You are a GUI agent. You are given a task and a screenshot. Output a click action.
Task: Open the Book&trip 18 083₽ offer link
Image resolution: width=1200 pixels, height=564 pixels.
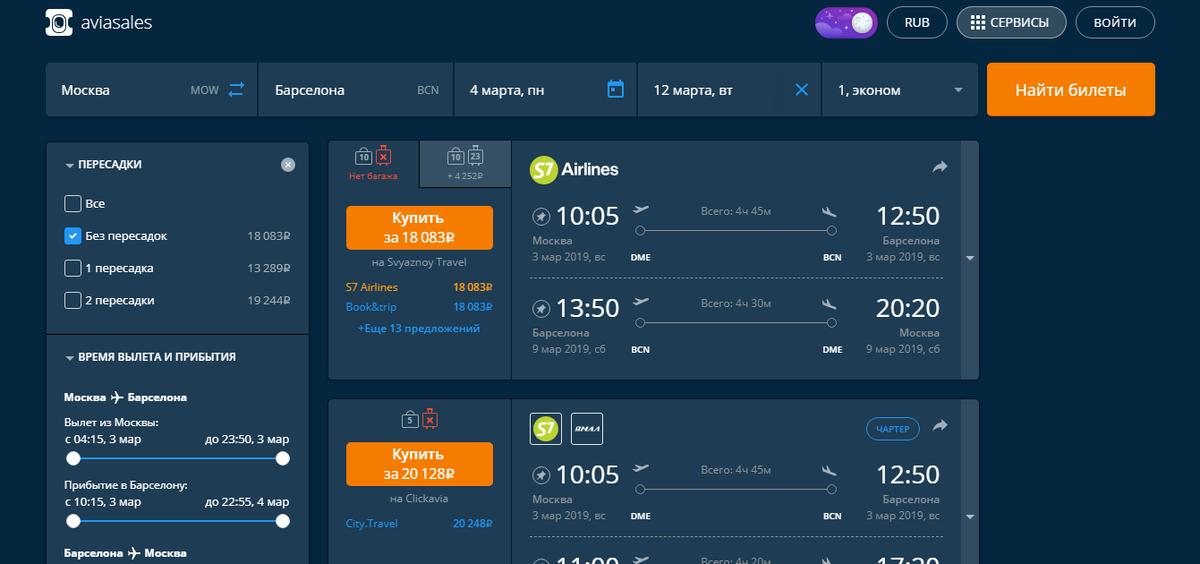(420, 307)
